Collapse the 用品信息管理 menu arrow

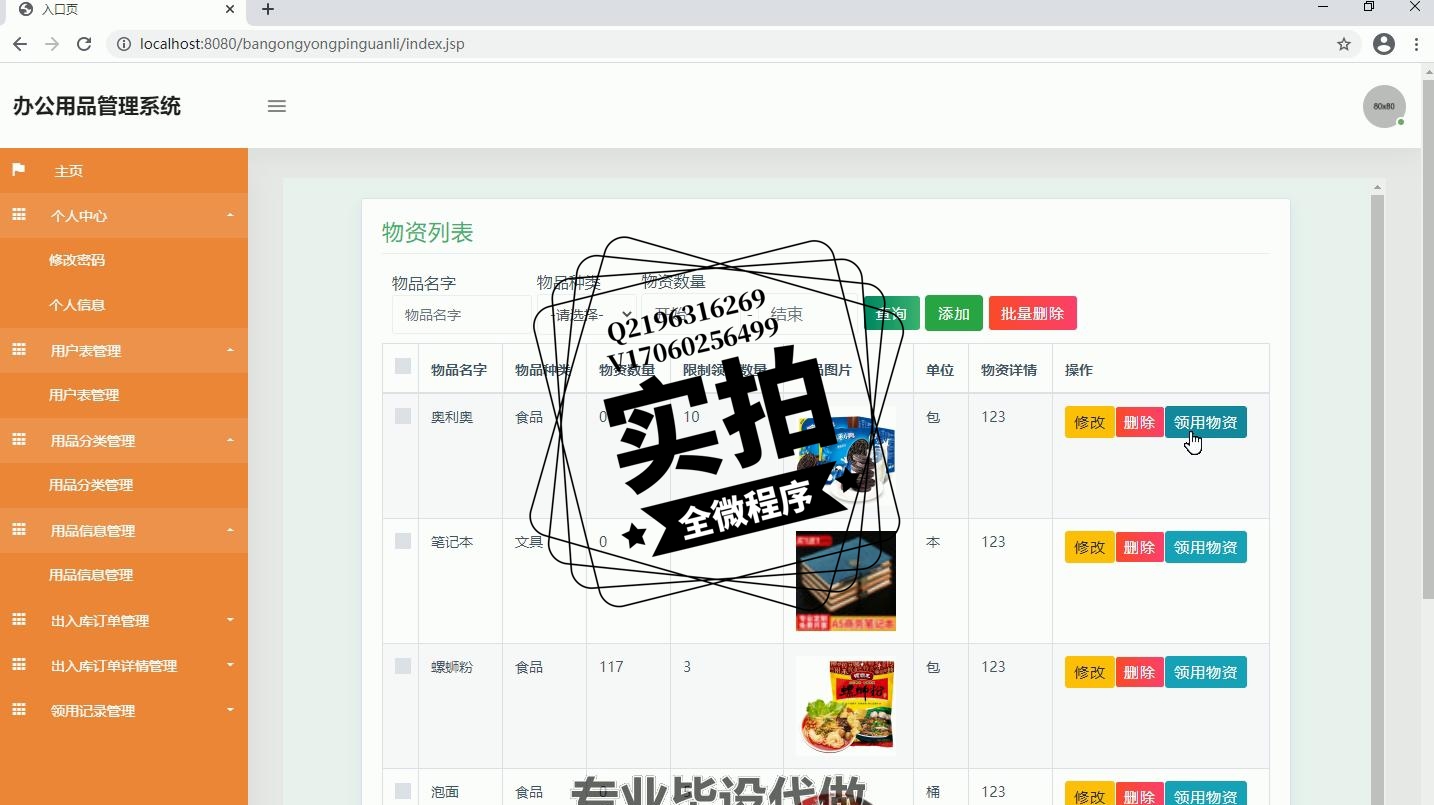point(230,530)
